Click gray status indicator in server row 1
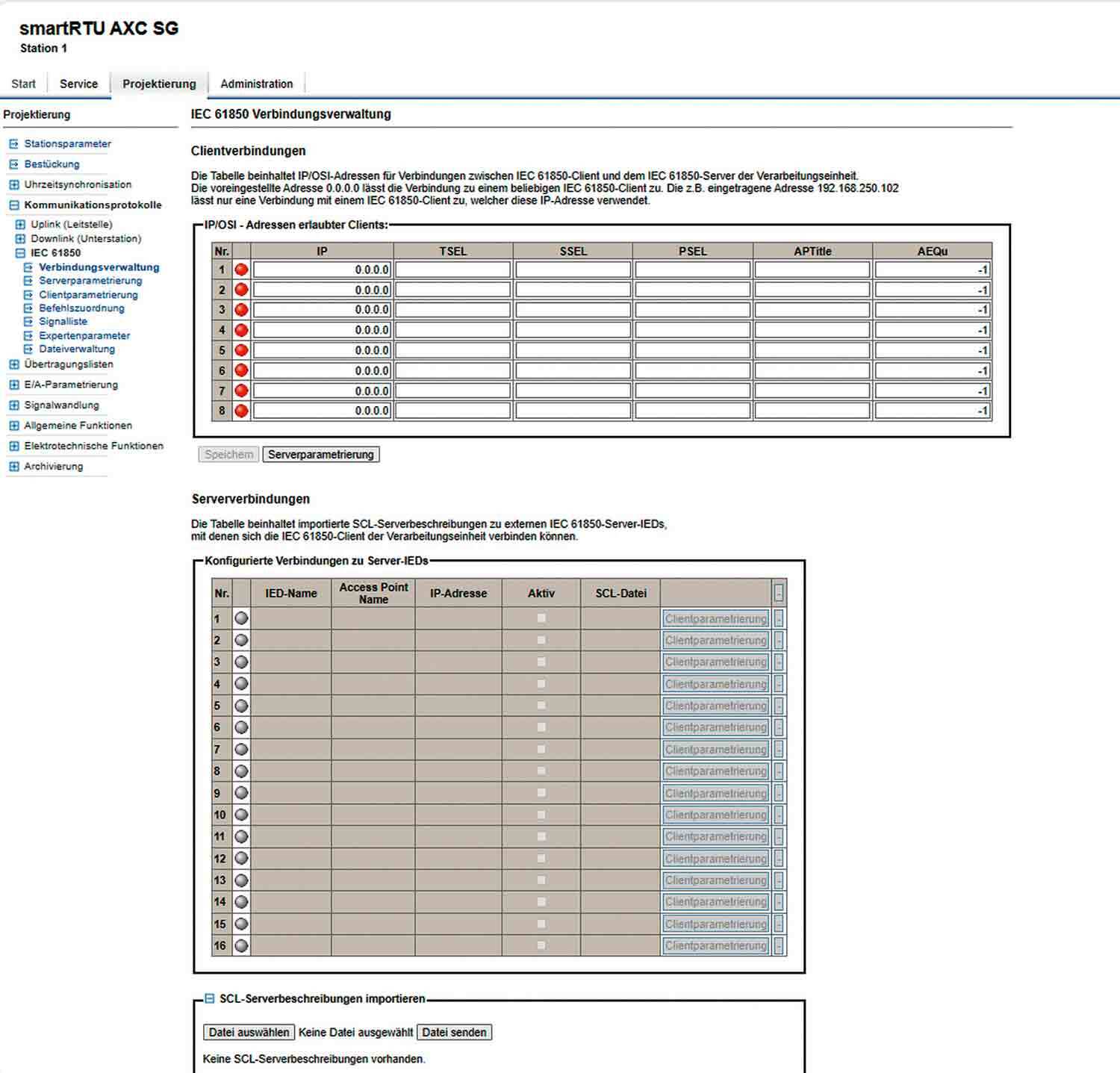The image size is (1120, 1073). 241,618
